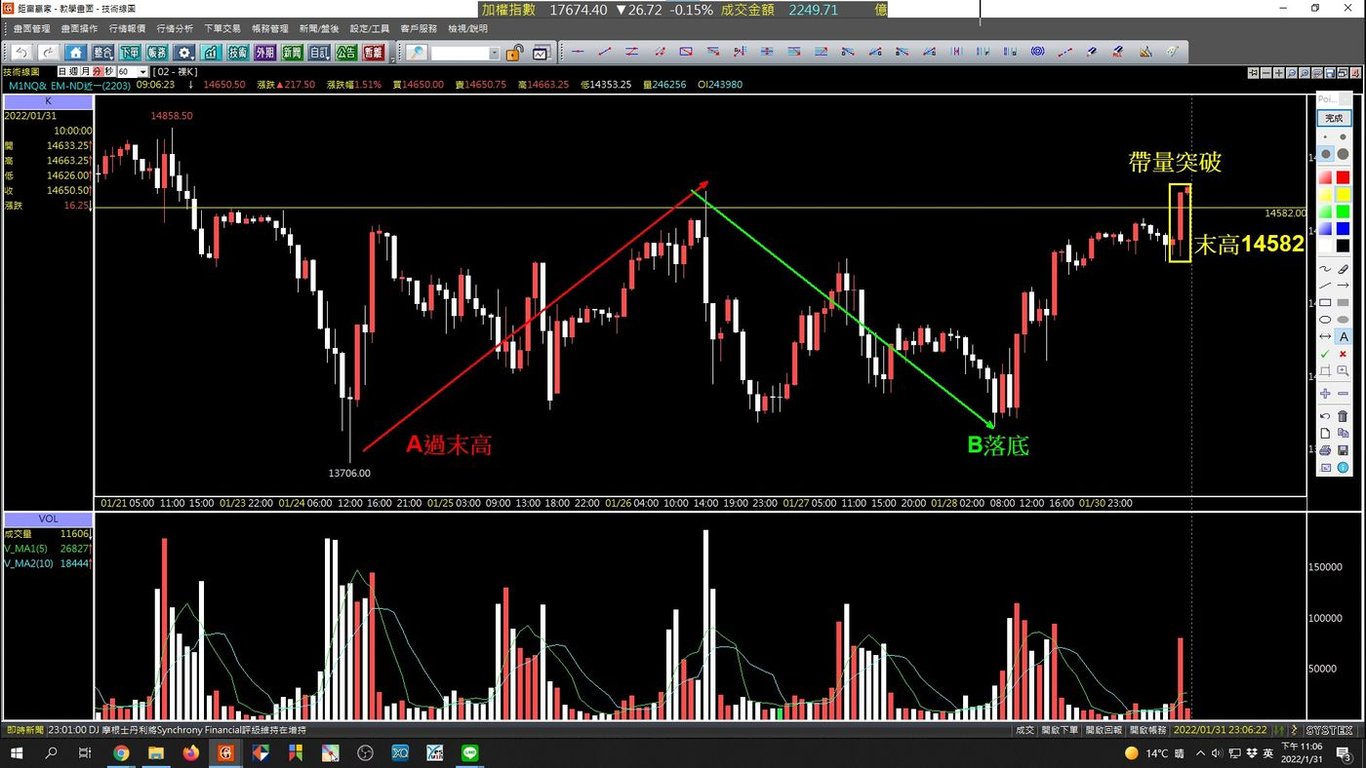This screenshot has height=768, width=1366.
Task: Switch chart period to 週 (week)
Action: coord(73,72)
